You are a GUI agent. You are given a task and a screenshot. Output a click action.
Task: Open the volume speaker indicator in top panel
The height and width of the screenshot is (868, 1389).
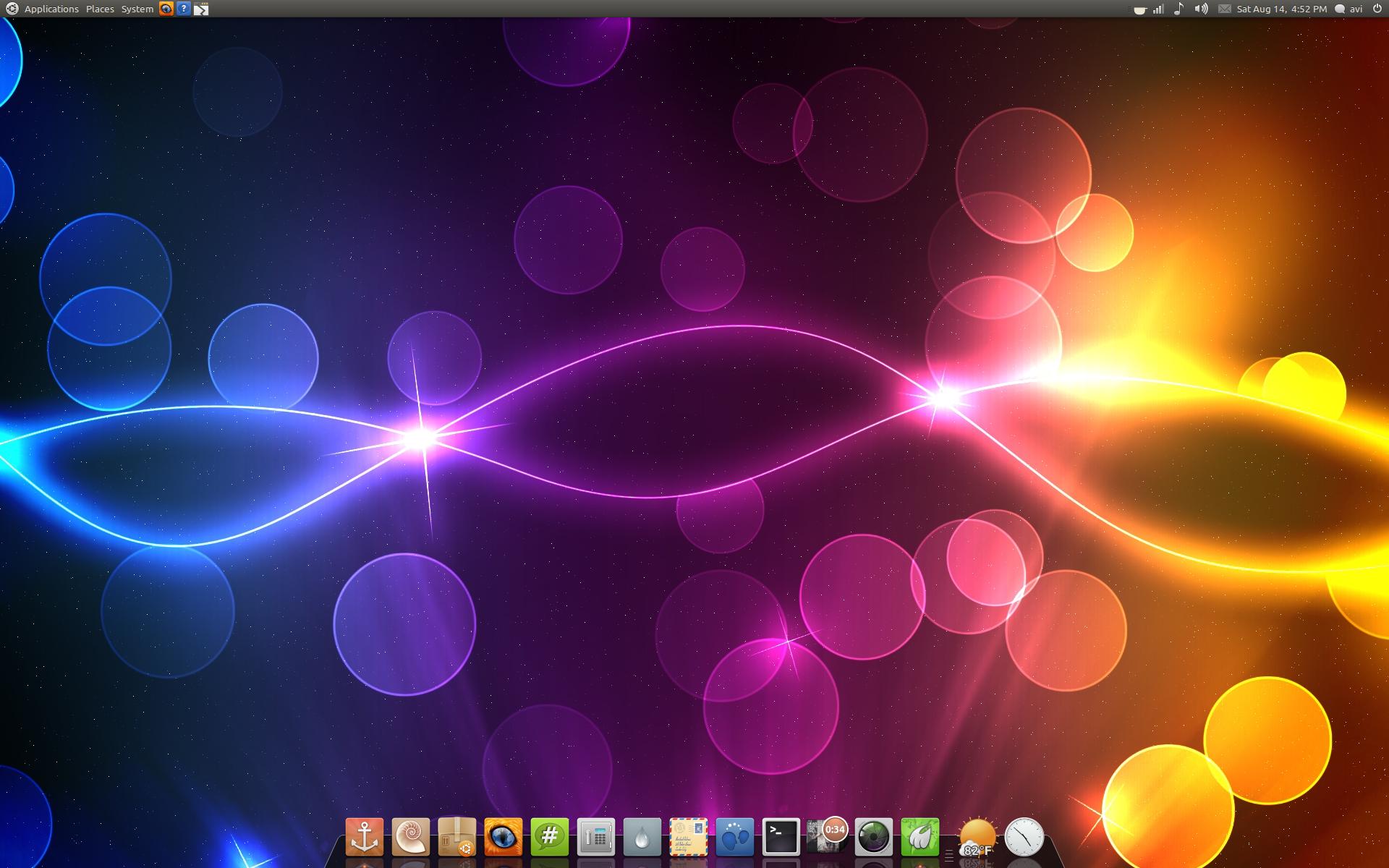point(1201,9)
